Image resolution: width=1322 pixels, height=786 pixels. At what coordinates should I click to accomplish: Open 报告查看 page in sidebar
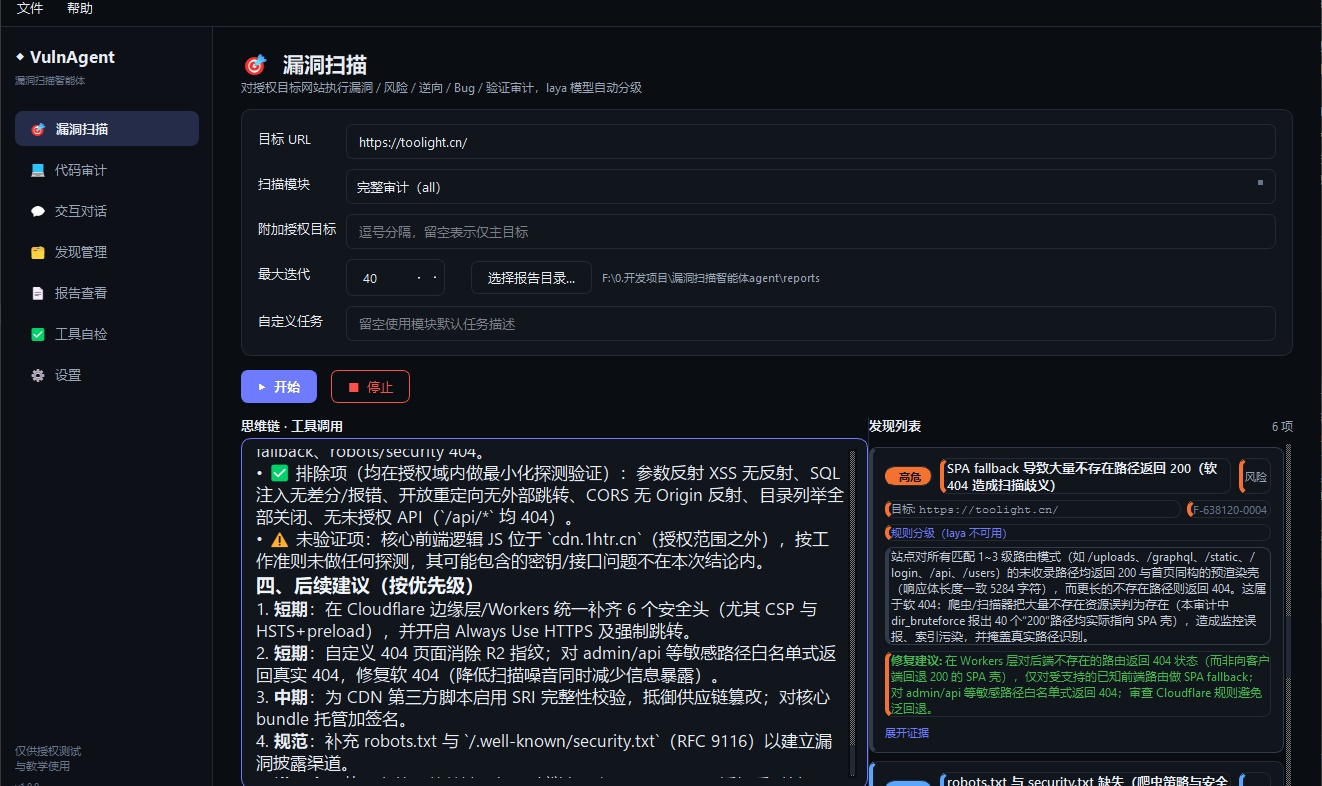[107, 293]
